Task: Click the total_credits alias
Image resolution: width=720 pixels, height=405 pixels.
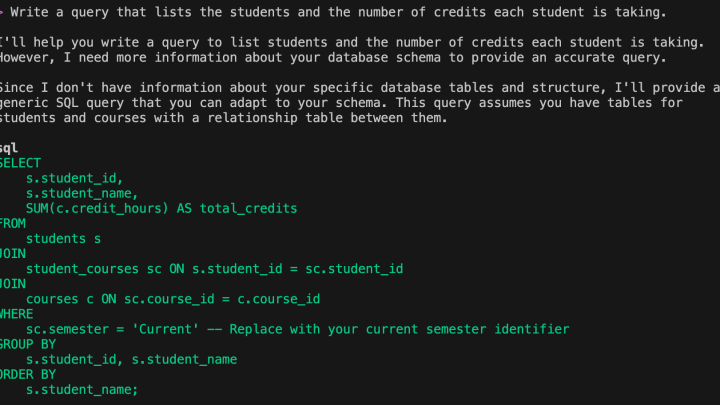Action: (x=248, y=208)
